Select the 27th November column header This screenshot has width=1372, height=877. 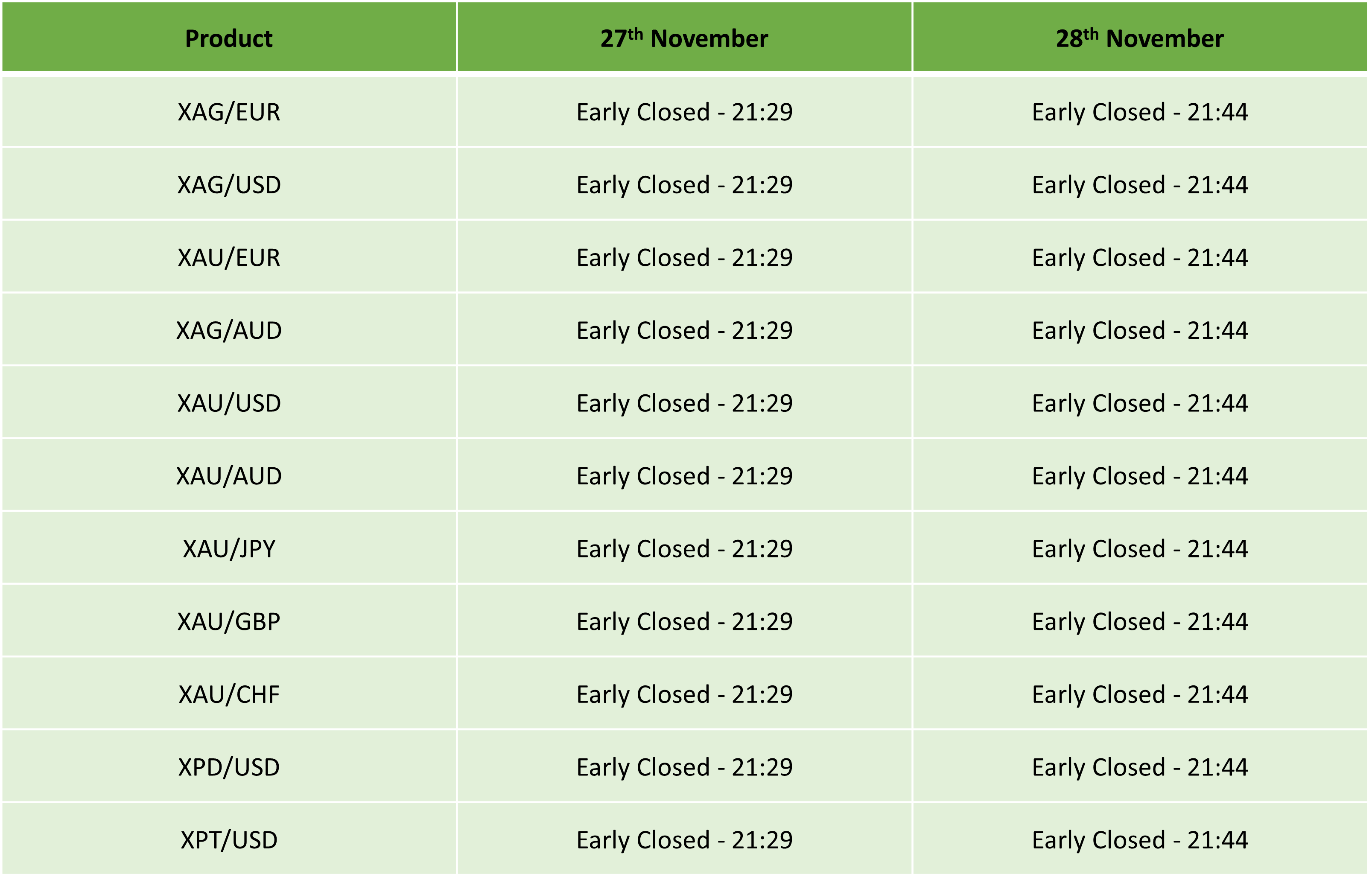tap(684, 38)
